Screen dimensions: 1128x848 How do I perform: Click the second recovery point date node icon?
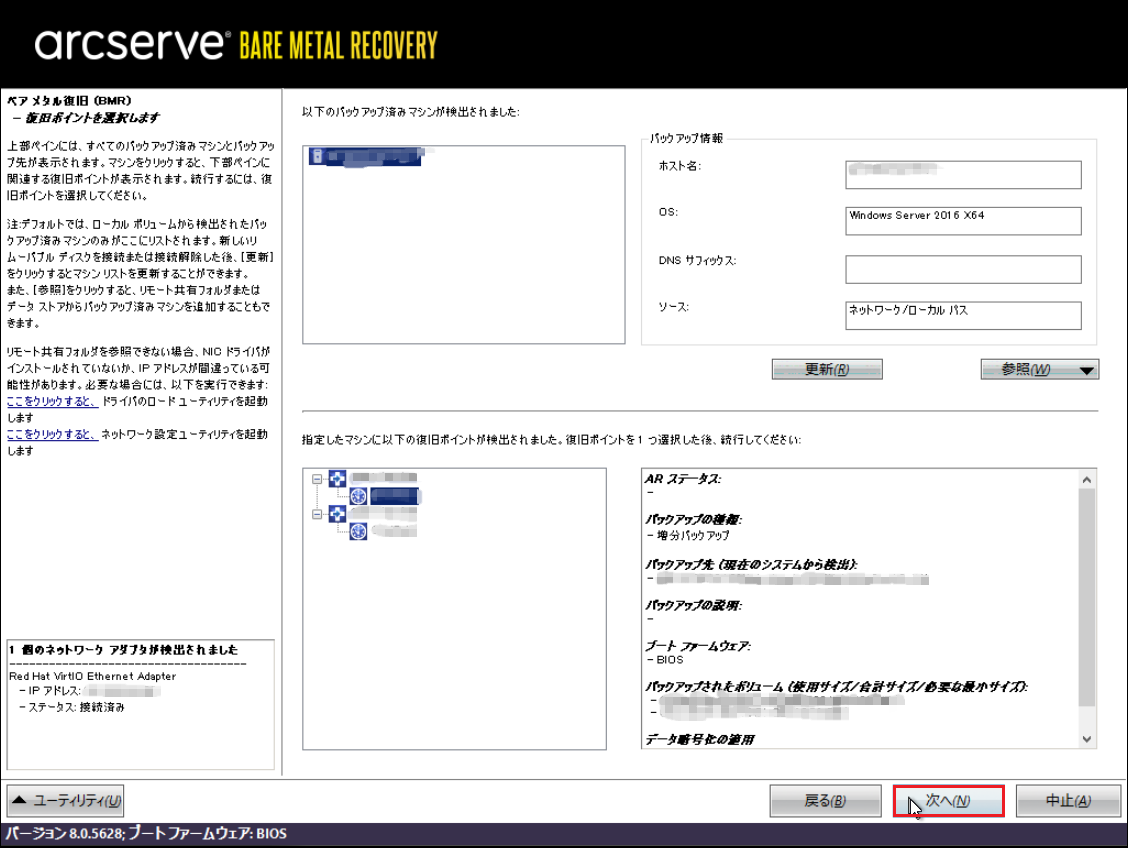coord(337,513)
